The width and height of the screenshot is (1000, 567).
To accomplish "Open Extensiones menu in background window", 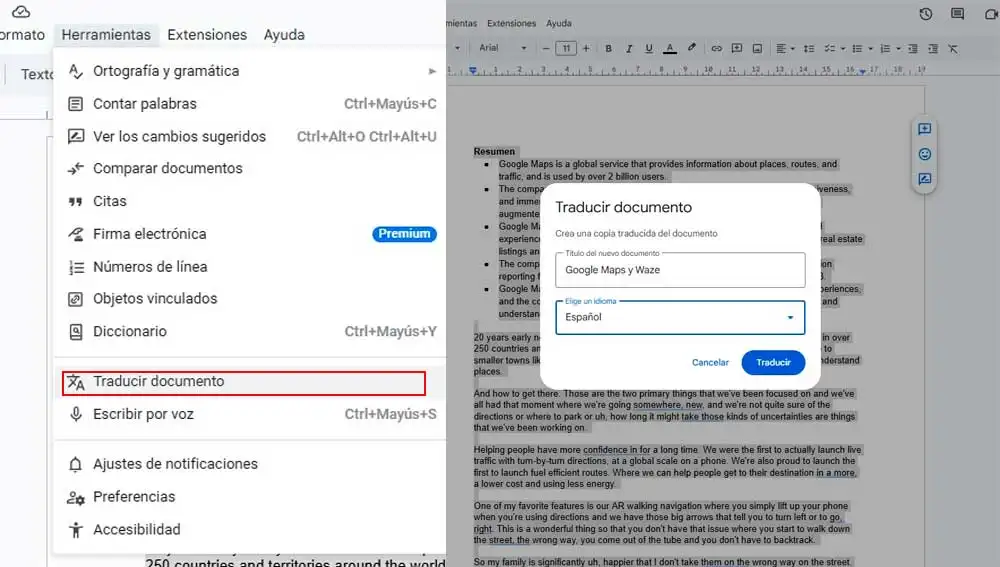I will 511,23.
